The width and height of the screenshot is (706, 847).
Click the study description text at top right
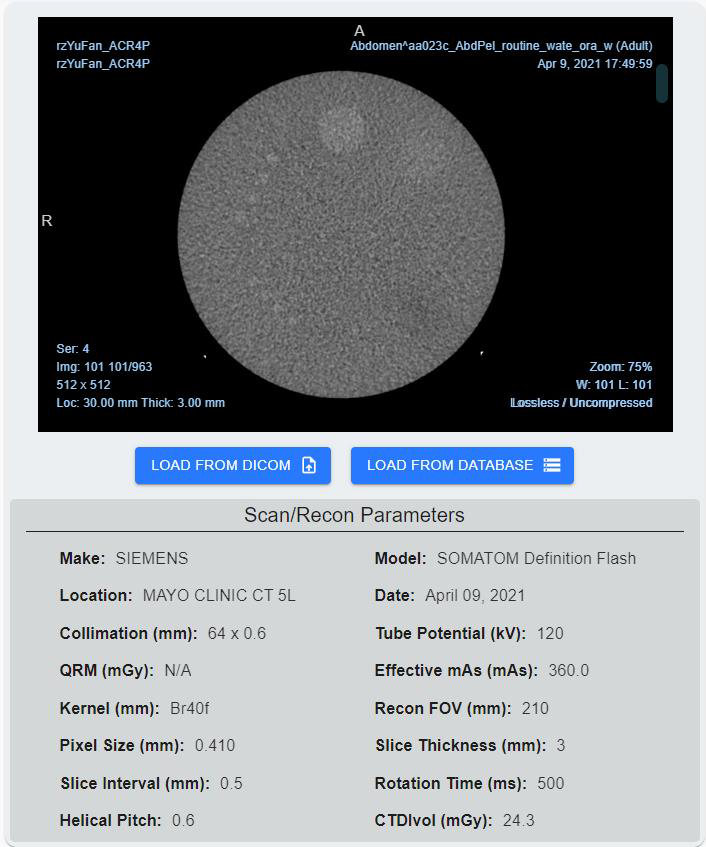[501, 46]
